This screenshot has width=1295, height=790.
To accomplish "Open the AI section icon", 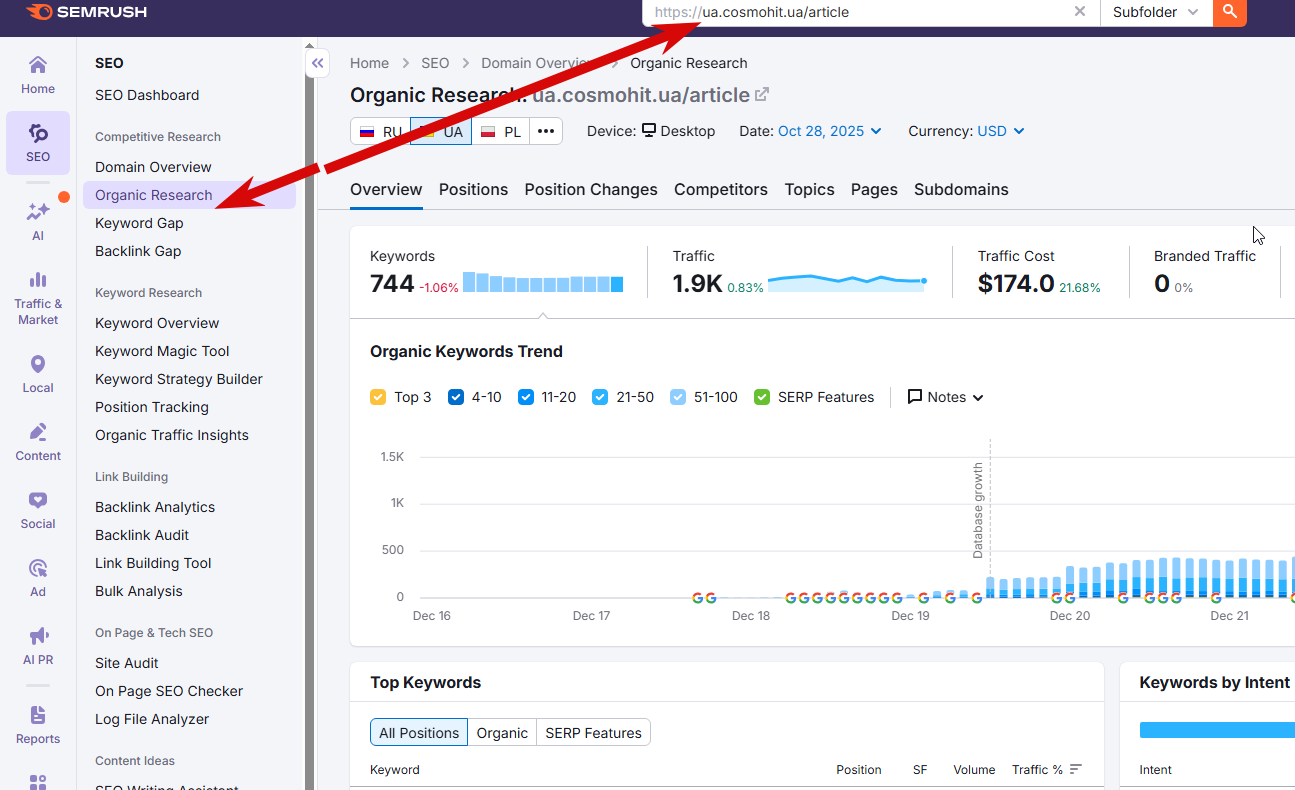I will pyautogui.click(x=38, y=221).
